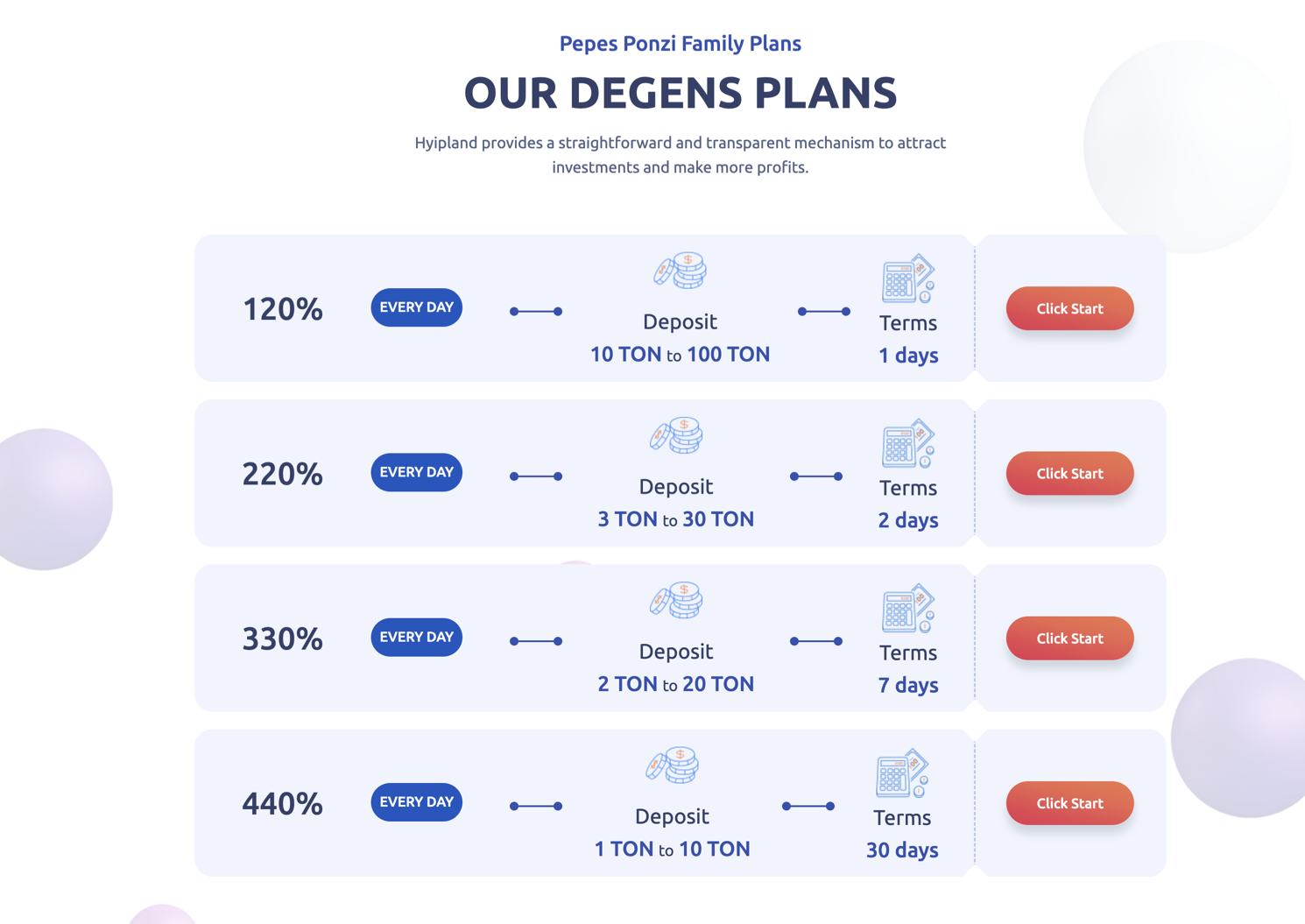Click the 10 TON to 100 TON deposit range

(681, 355)
